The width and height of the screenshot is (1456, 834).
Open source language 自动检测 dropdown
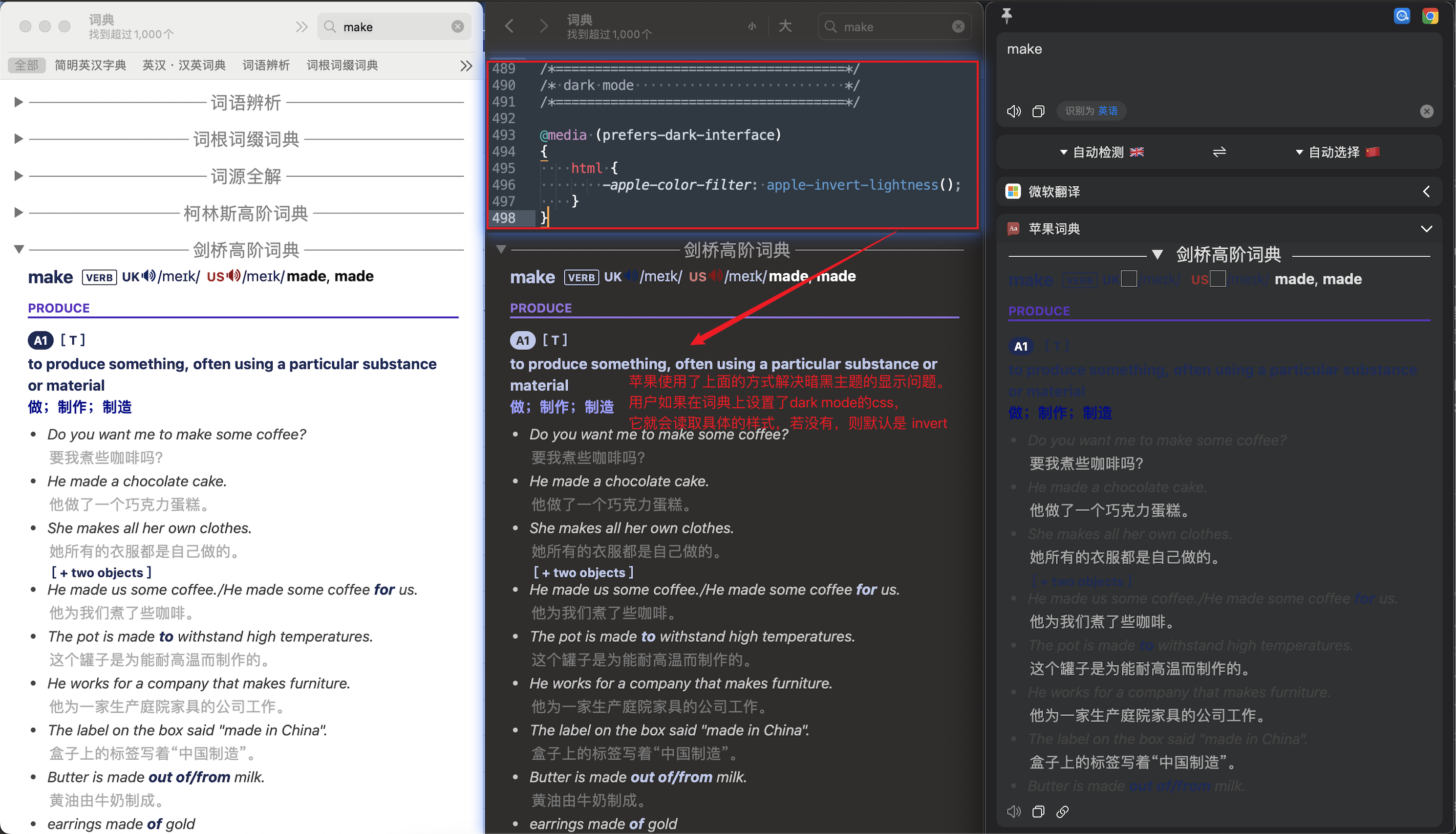coord(1102,152)
